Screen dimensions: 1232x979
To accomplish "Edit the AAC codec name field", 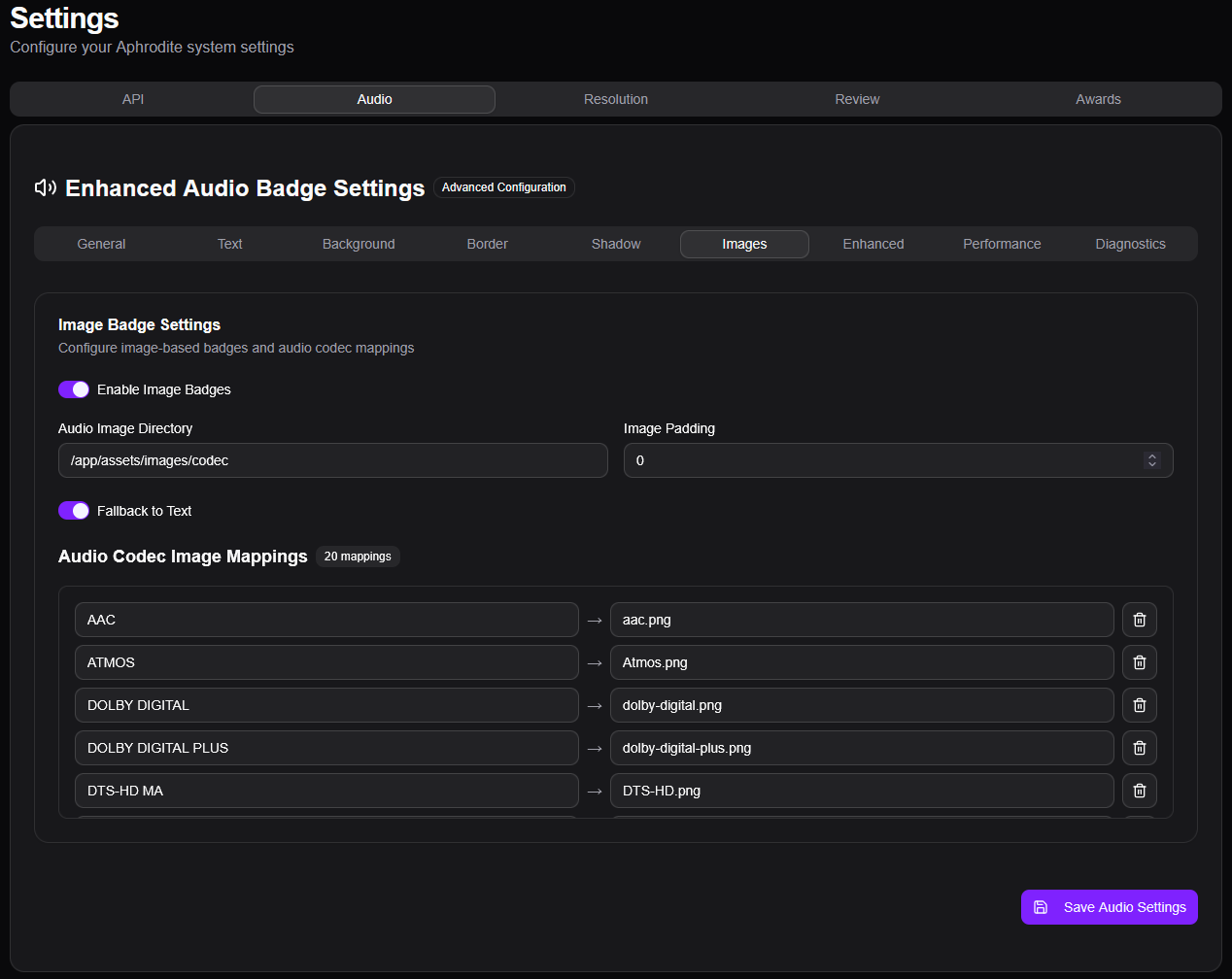I will point(326,620).
